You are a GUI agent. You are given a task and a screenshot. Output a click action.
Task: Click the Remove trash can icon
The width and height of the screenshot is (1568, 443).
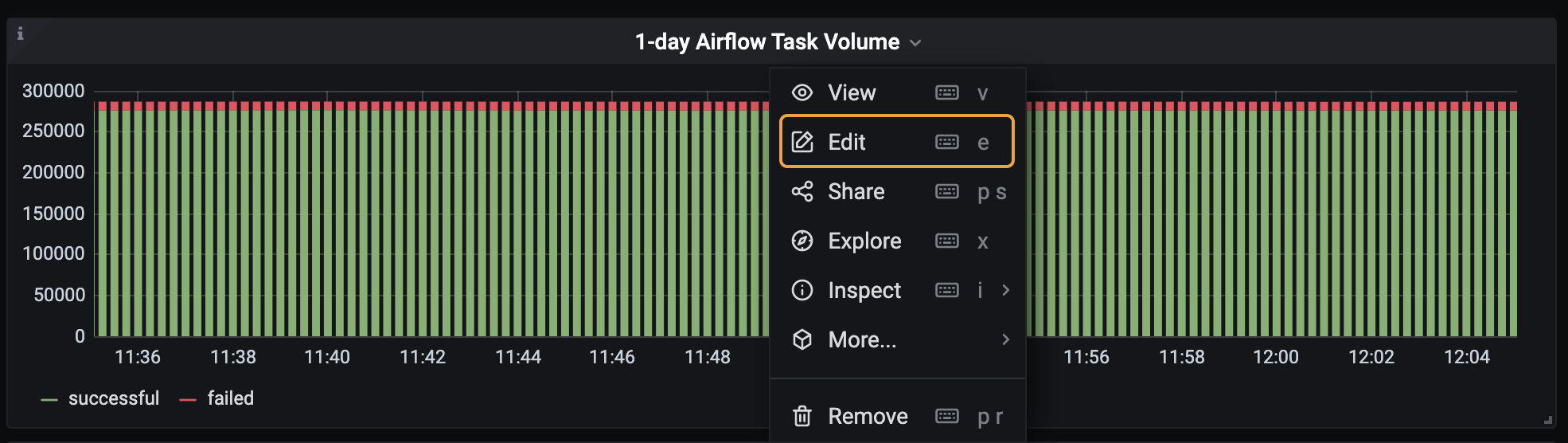tap(802, 416)
